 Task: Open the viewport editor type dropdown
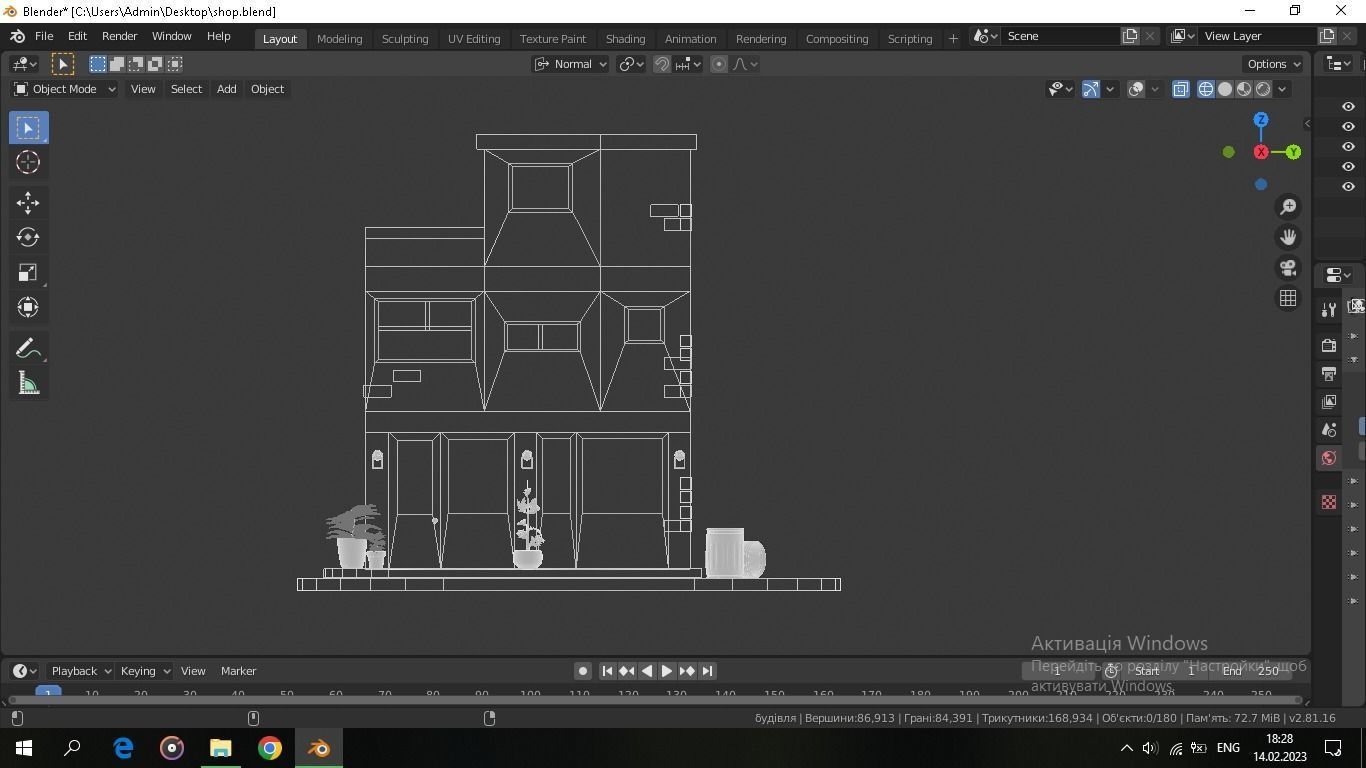point(24,64)
